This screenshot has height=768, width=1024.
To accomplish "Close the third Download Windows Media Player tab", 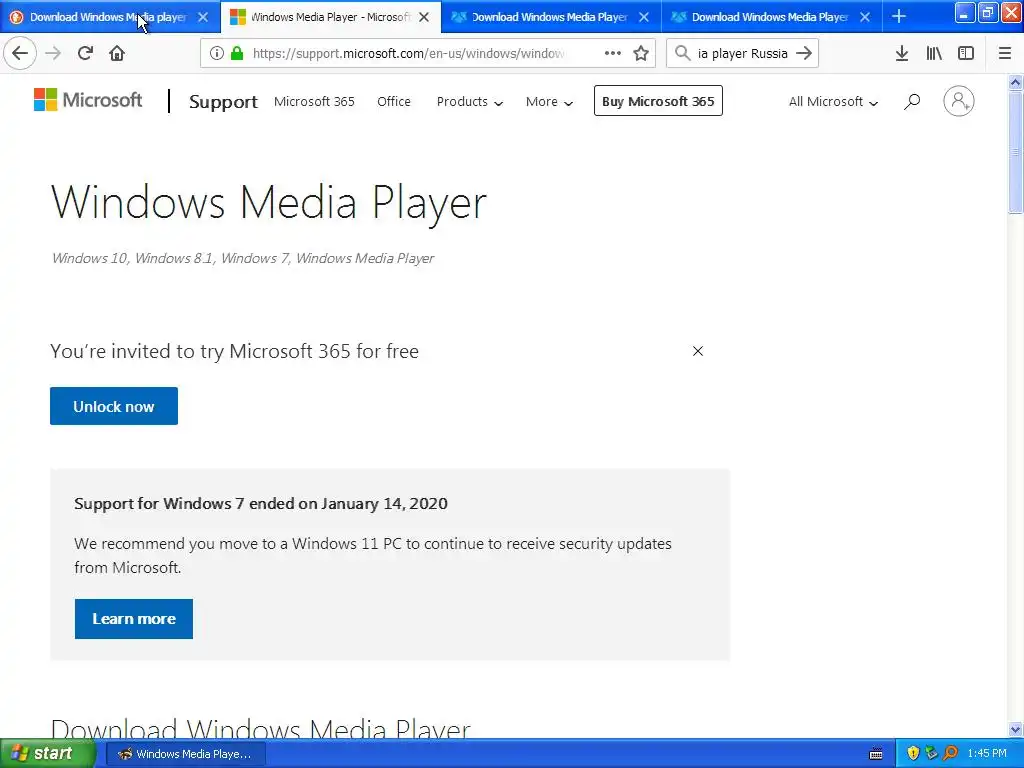I will pos(644,17).
